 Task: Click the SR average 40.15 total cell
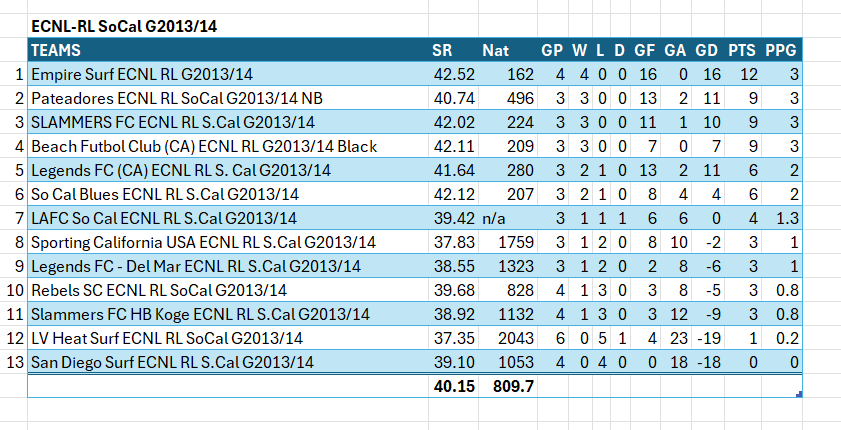click(453, 386)
